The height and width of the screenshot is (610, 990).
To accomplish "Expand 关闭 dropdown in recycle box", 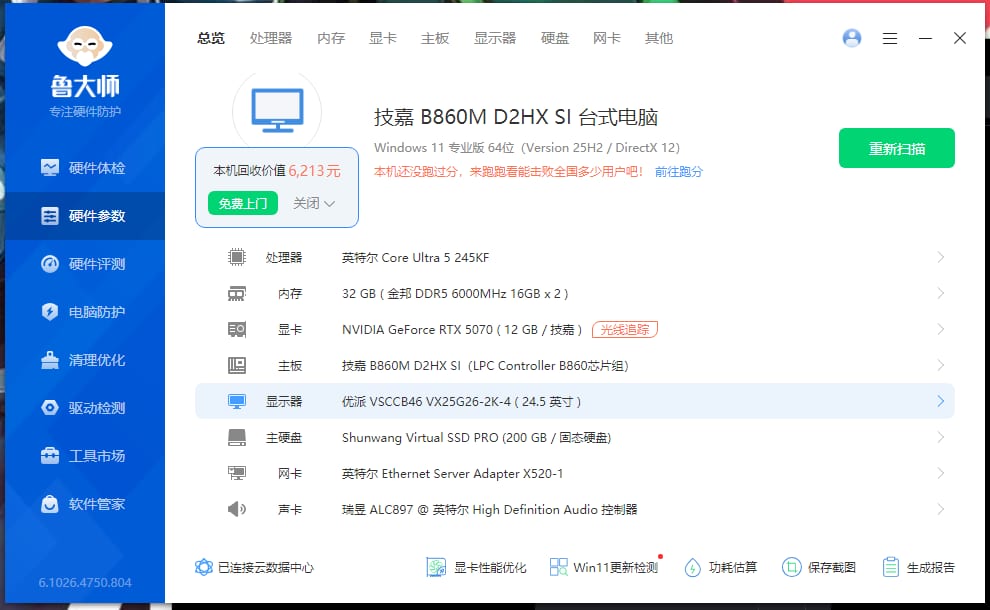I will point(313,203).
